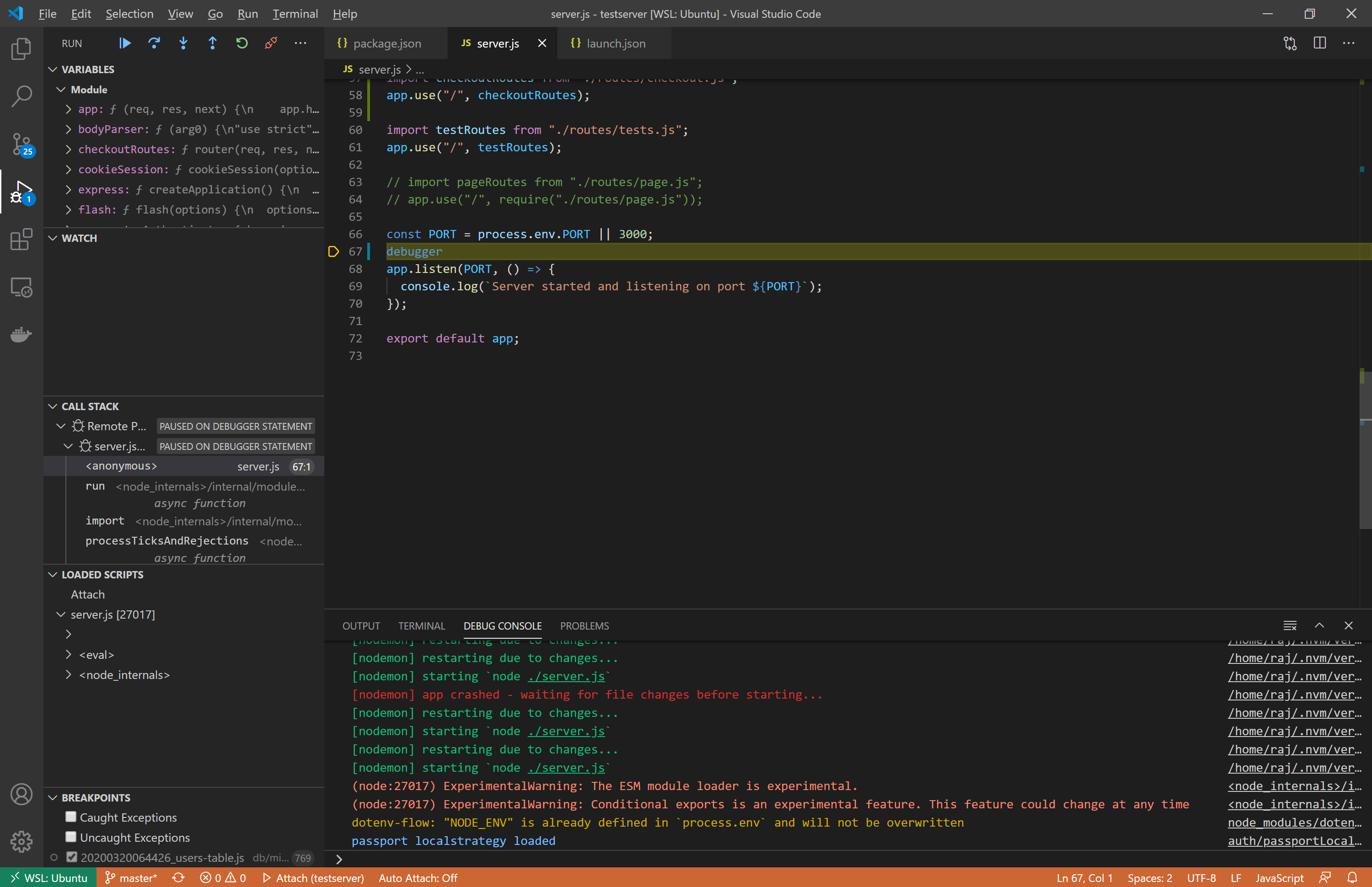Open the Extensions view in activity bar

[x=21, y=239]
